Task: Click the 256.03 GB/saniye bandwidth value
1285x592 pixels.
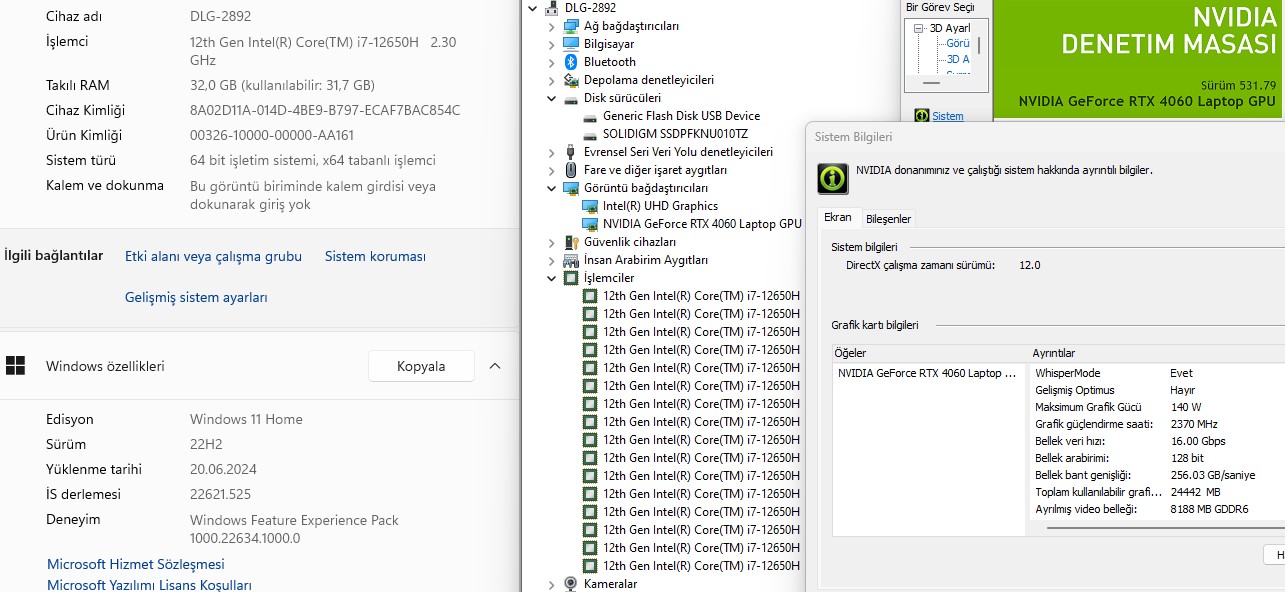Action: [1212, 475]
